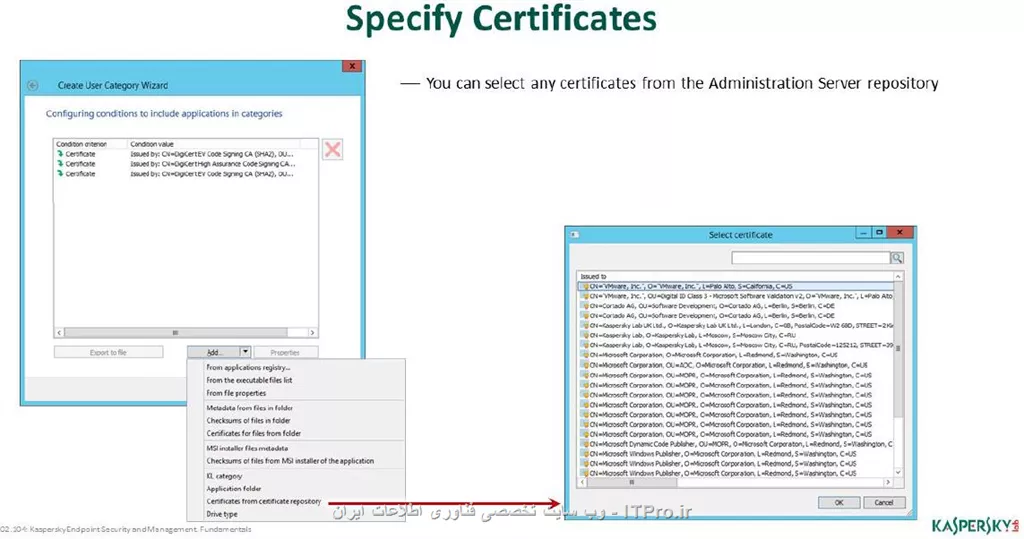Select 'CN=VMware, Inc., OU=Digital ID Class 3' row
Viewport: 1024px width, 539px height.
coord(735,296)
